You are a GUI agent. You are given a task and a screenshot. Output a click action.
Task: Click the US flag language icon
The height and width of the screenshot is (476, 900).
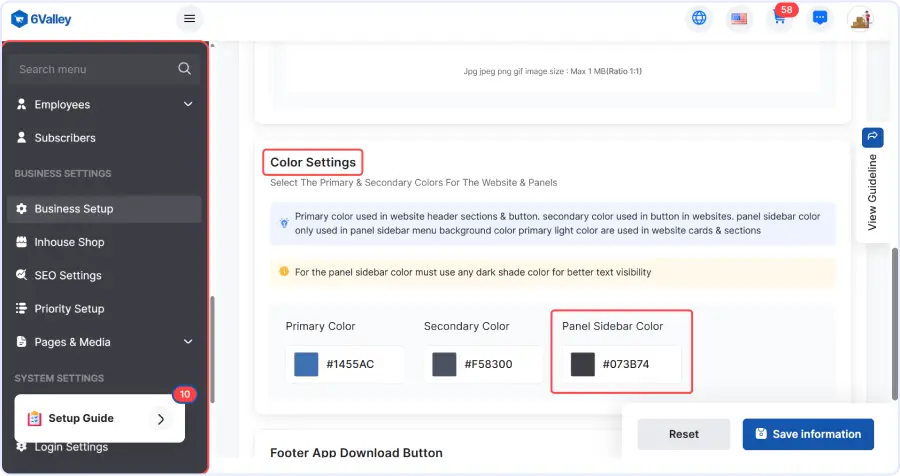pyautogui.click(x=739, y=18)
